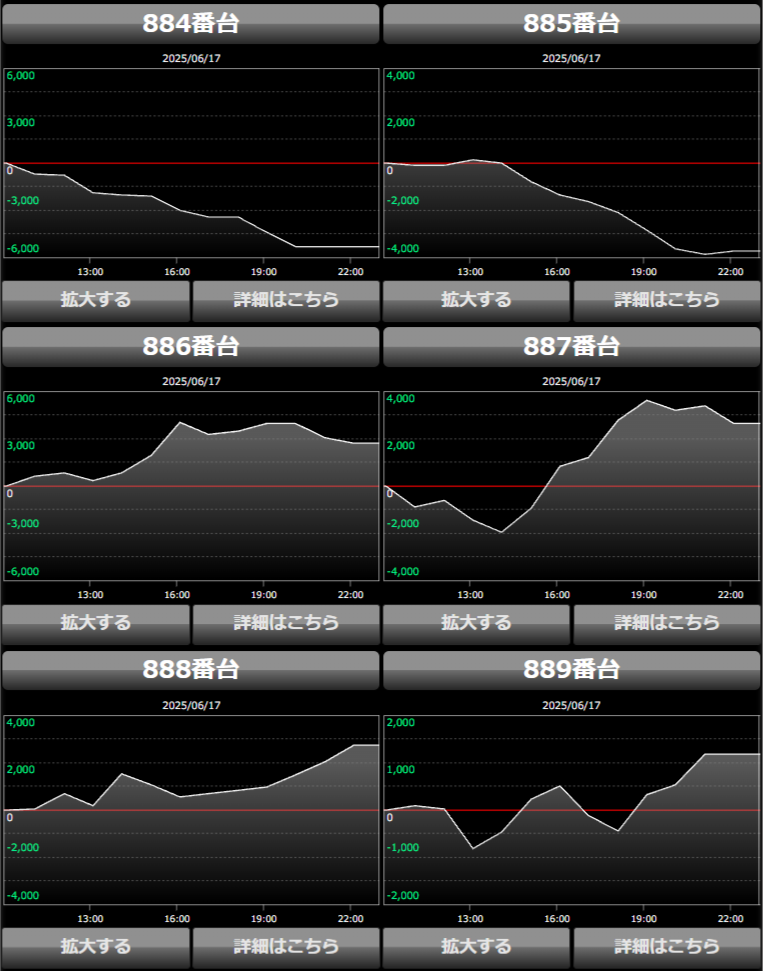763x971 pixels.
Task: Click the 22:00 time label under 885 graph
Action: pos(731,272)
